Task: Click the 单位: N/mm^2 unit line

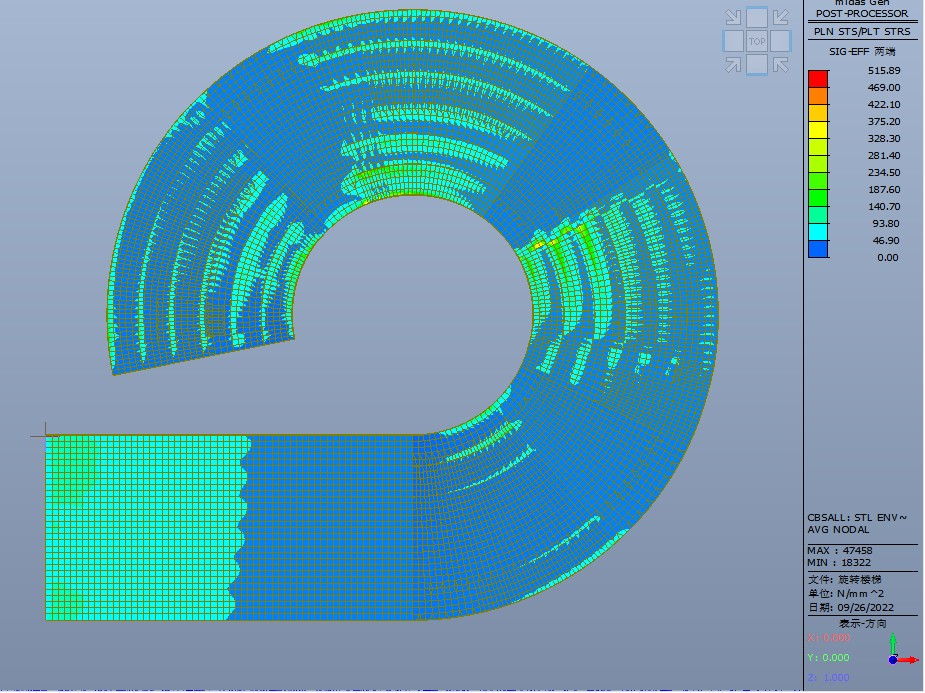Action: pyautogui.click(x=846, y=594)
